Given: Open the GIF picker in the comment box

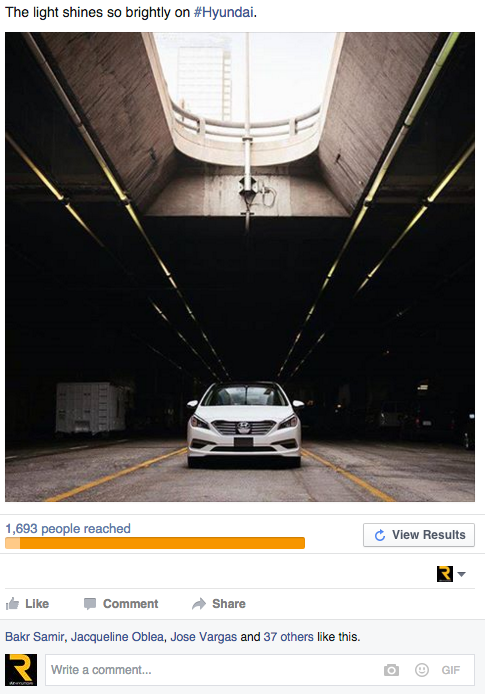Looking at the screenshot, I should click(x=450, y=670).
